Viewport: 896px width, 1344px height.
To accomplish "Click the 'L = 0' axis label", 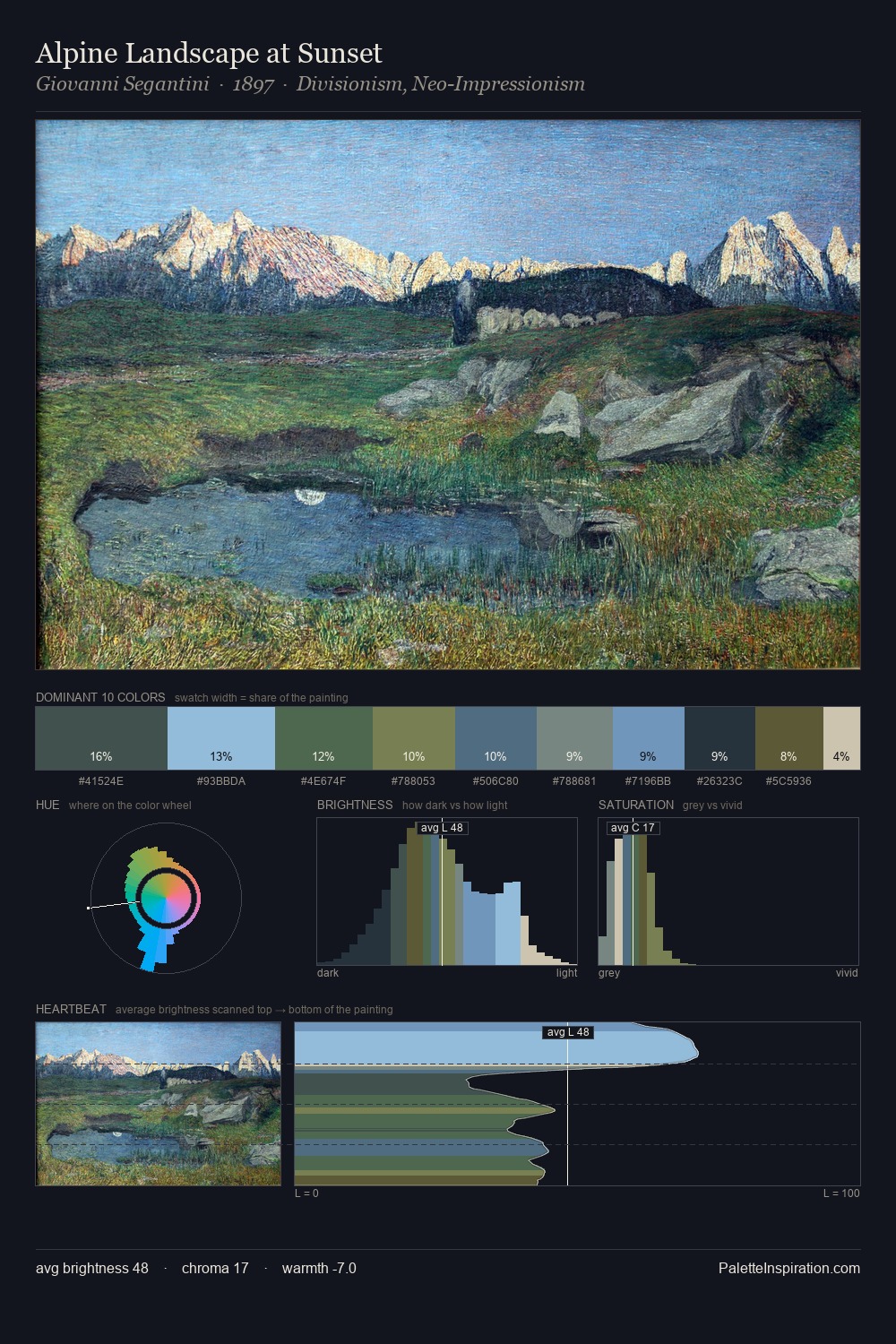I will point(306,1193).
